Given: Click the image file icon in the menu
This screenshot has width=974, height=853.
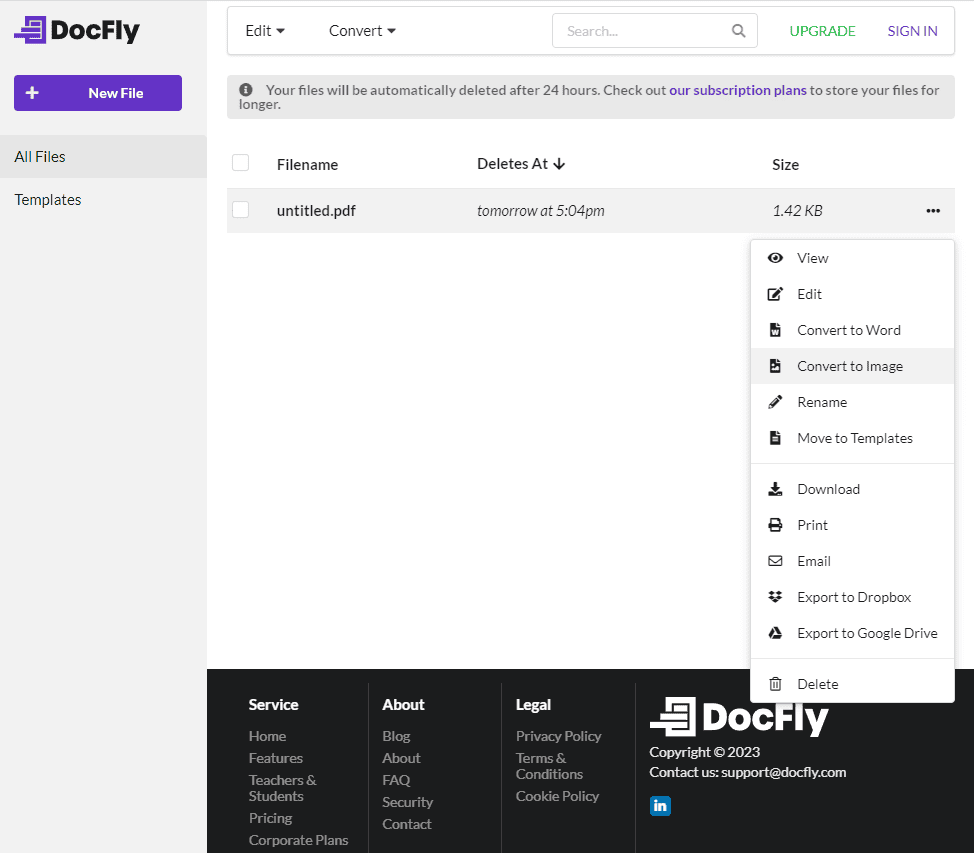Looking at the screenshot, I should pyautogui.click(x=775, y=366).
